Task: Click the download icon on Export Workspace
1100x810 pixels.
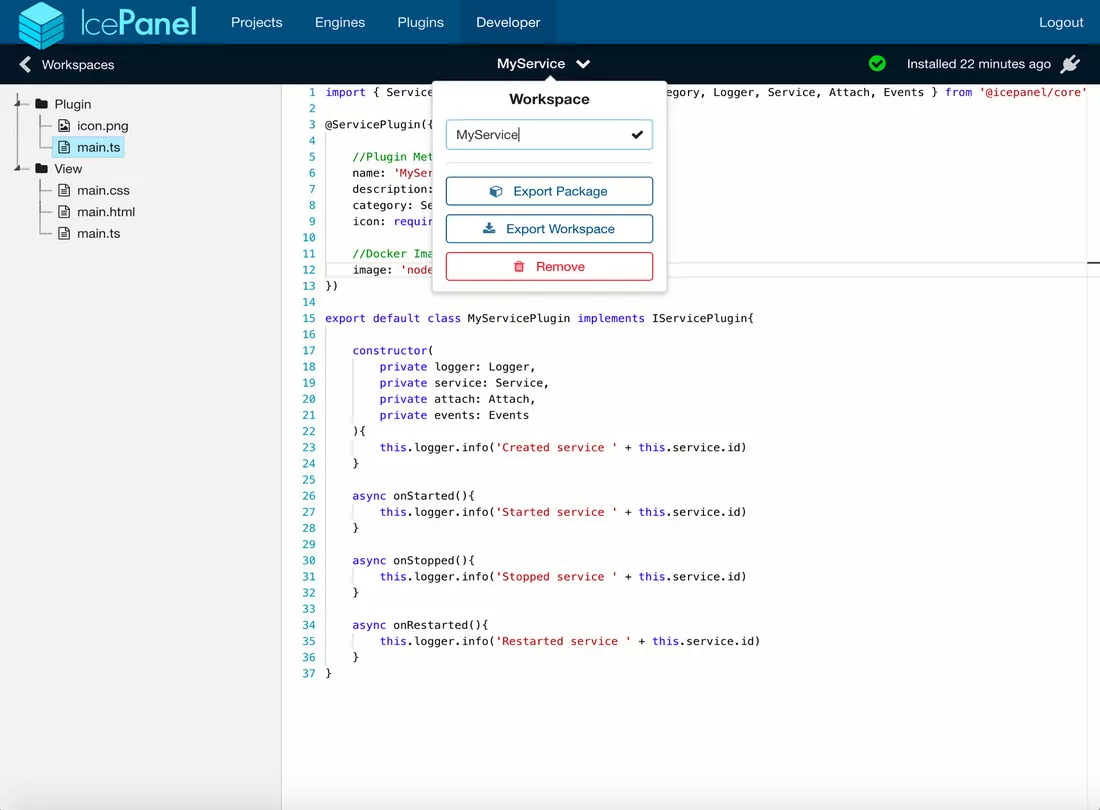Action: point(492,228)
